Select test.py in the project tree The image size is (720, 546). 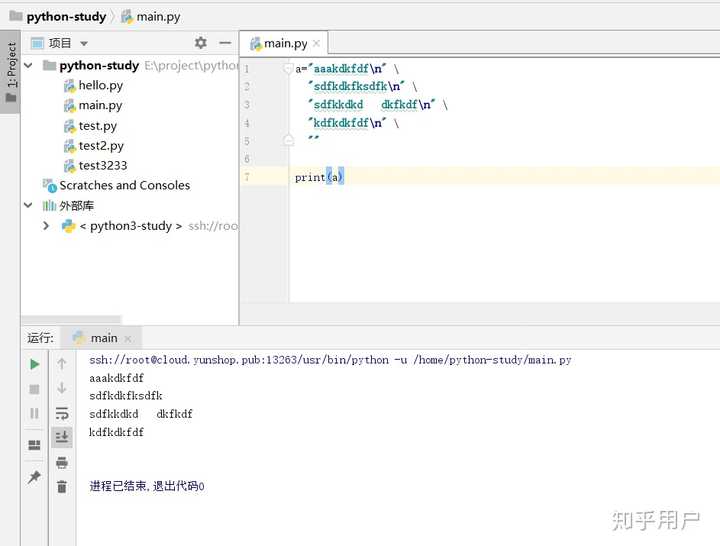97,126
